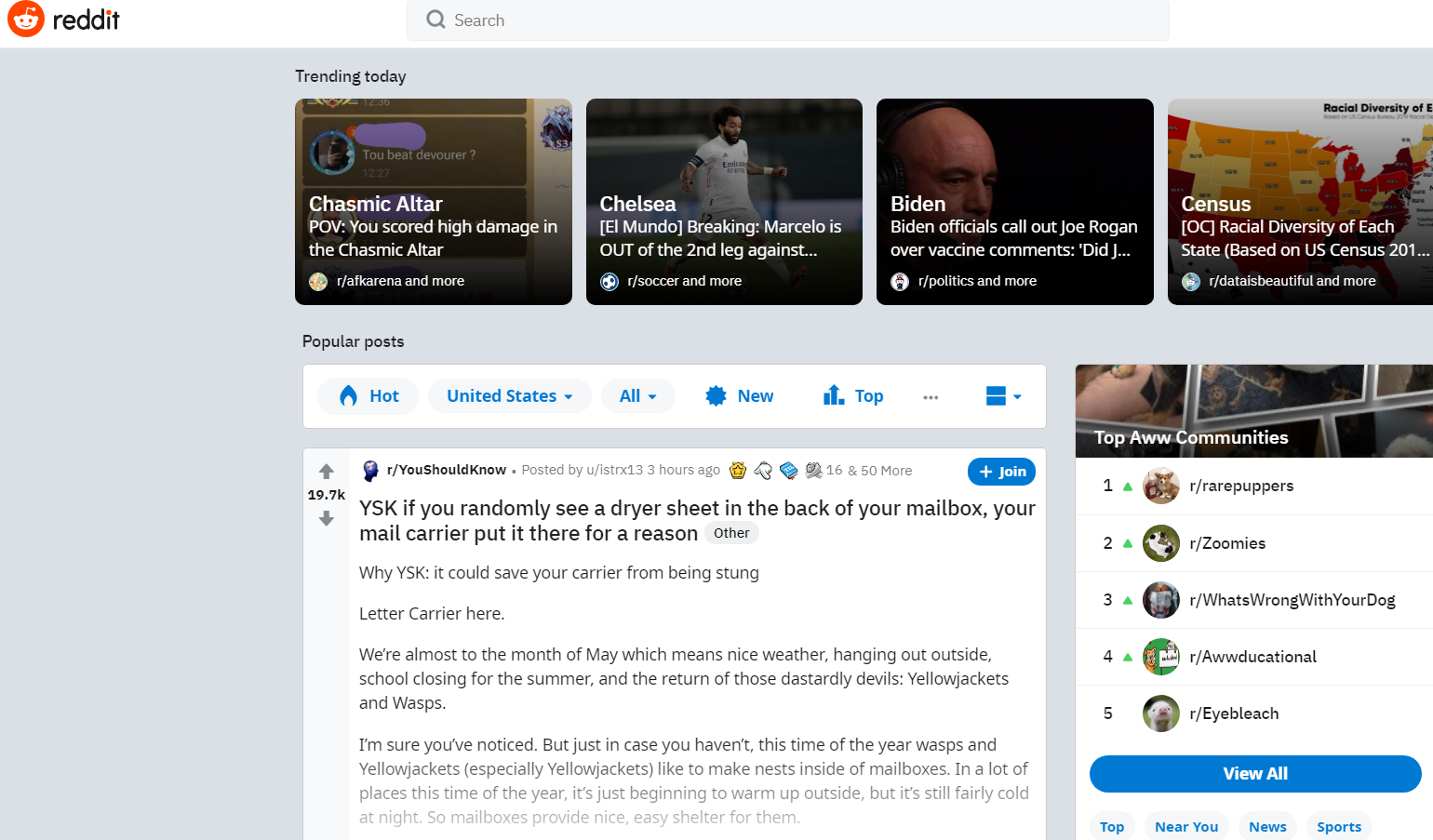Open the card view layout dropdown
1433x840 pixels.
[x=1003, y=396]
